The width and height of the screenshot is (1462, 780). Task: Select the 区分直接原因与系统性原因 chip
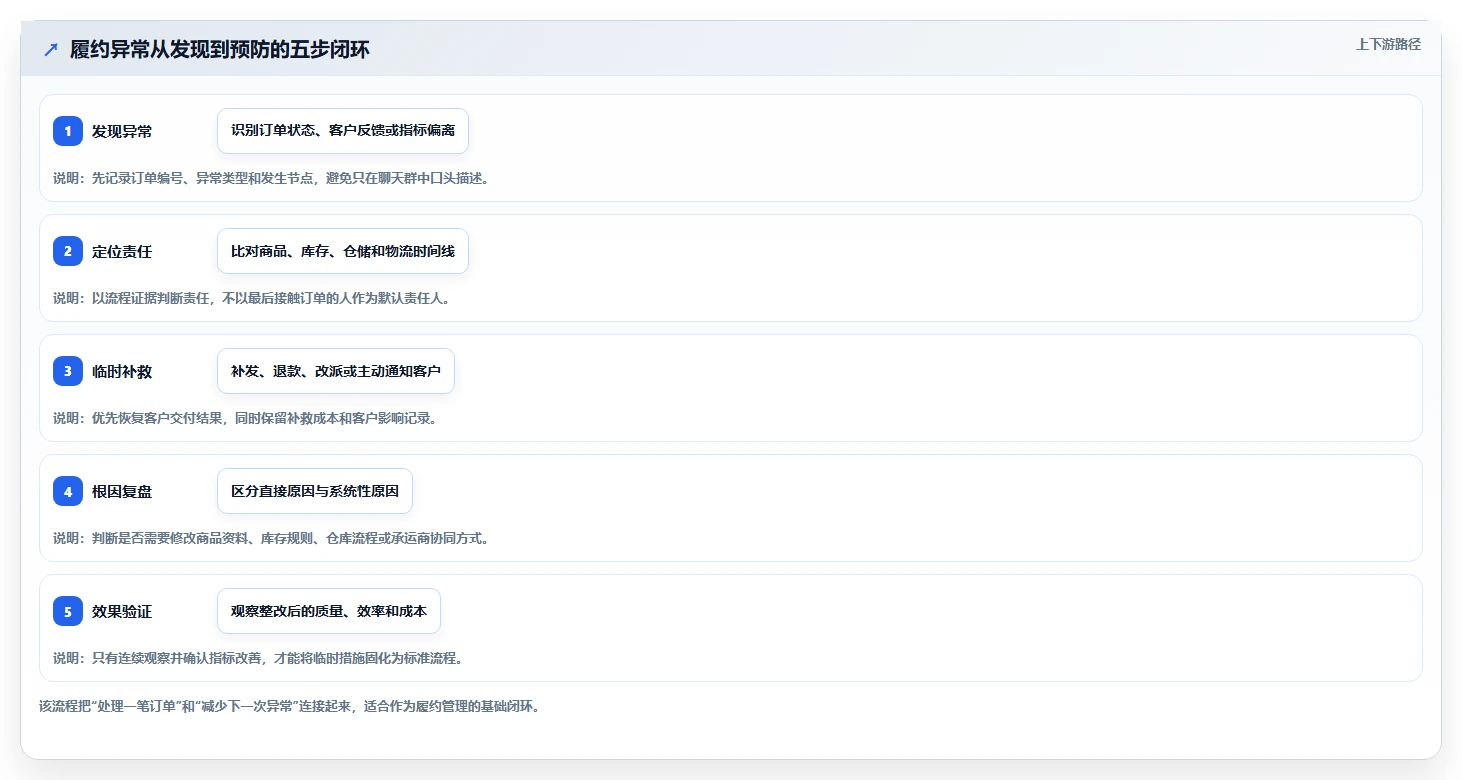315,491
